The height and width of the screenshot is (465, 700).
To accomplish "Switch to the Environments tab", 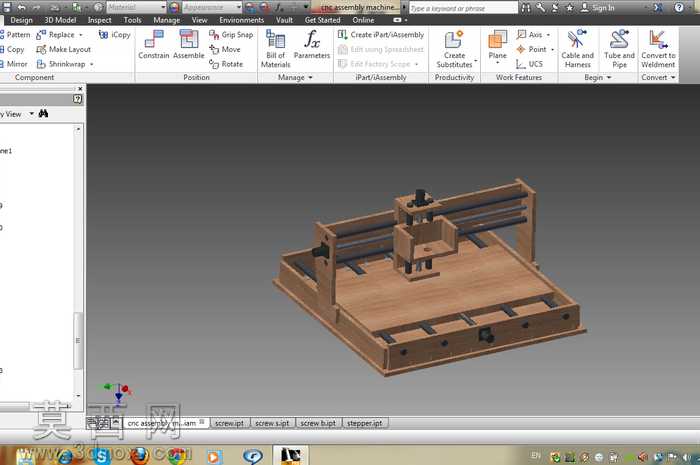I will 242,20.
